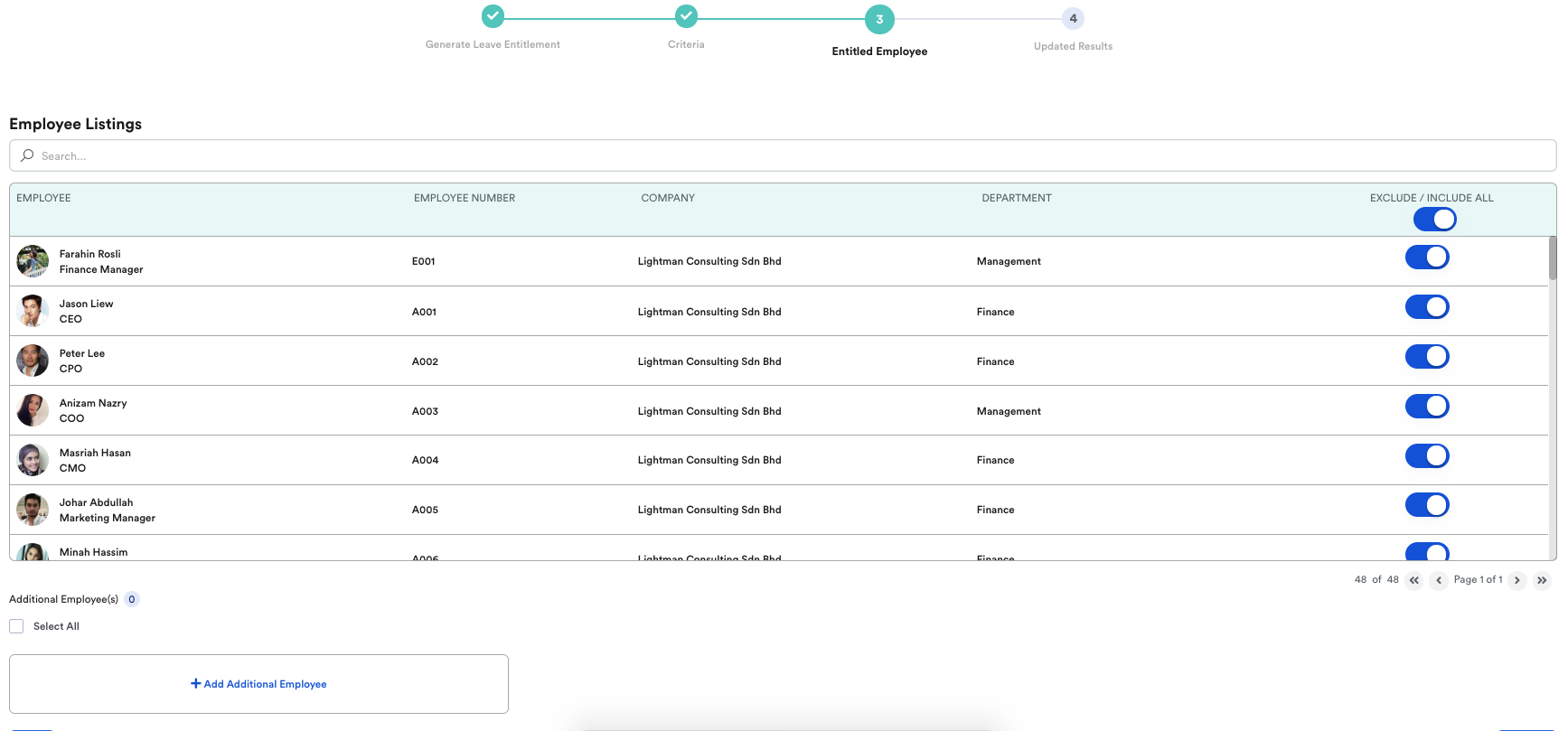Click employee number A002
Screen dimensions: 1568x731
click(x=425, y=361)
